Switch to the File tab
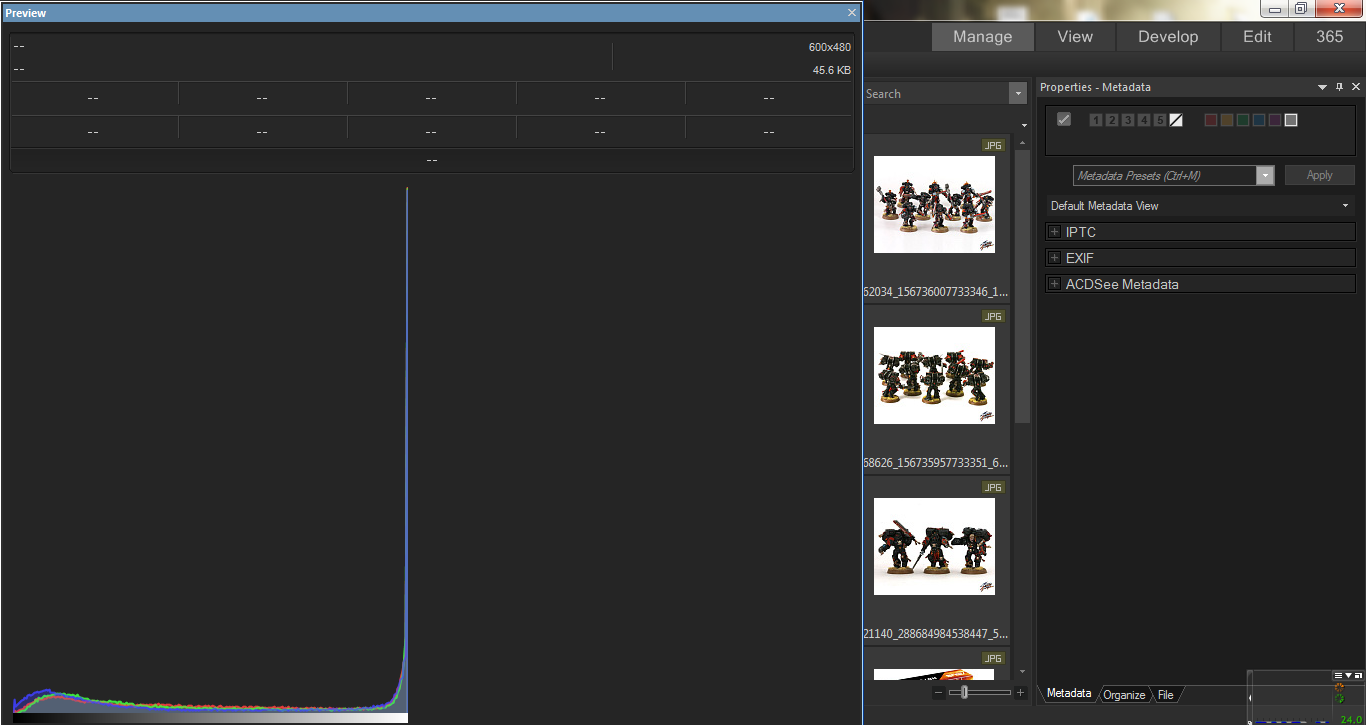 click(x=1166, y=695)
